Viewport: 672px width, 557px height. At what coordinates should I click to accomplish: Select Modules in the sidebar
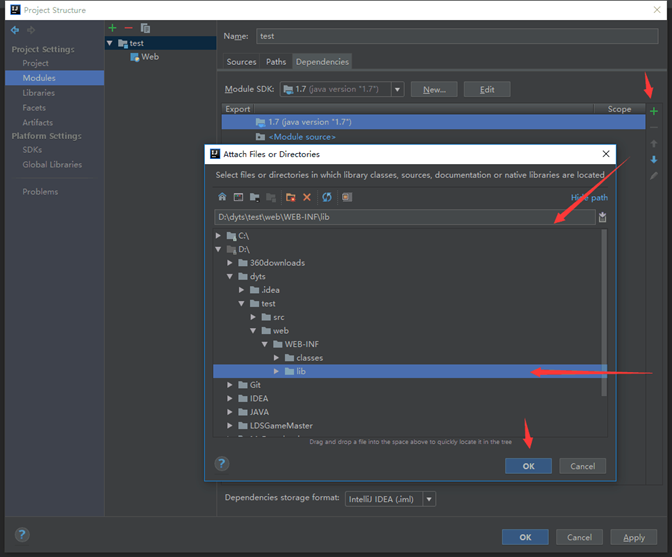point(54,78)
